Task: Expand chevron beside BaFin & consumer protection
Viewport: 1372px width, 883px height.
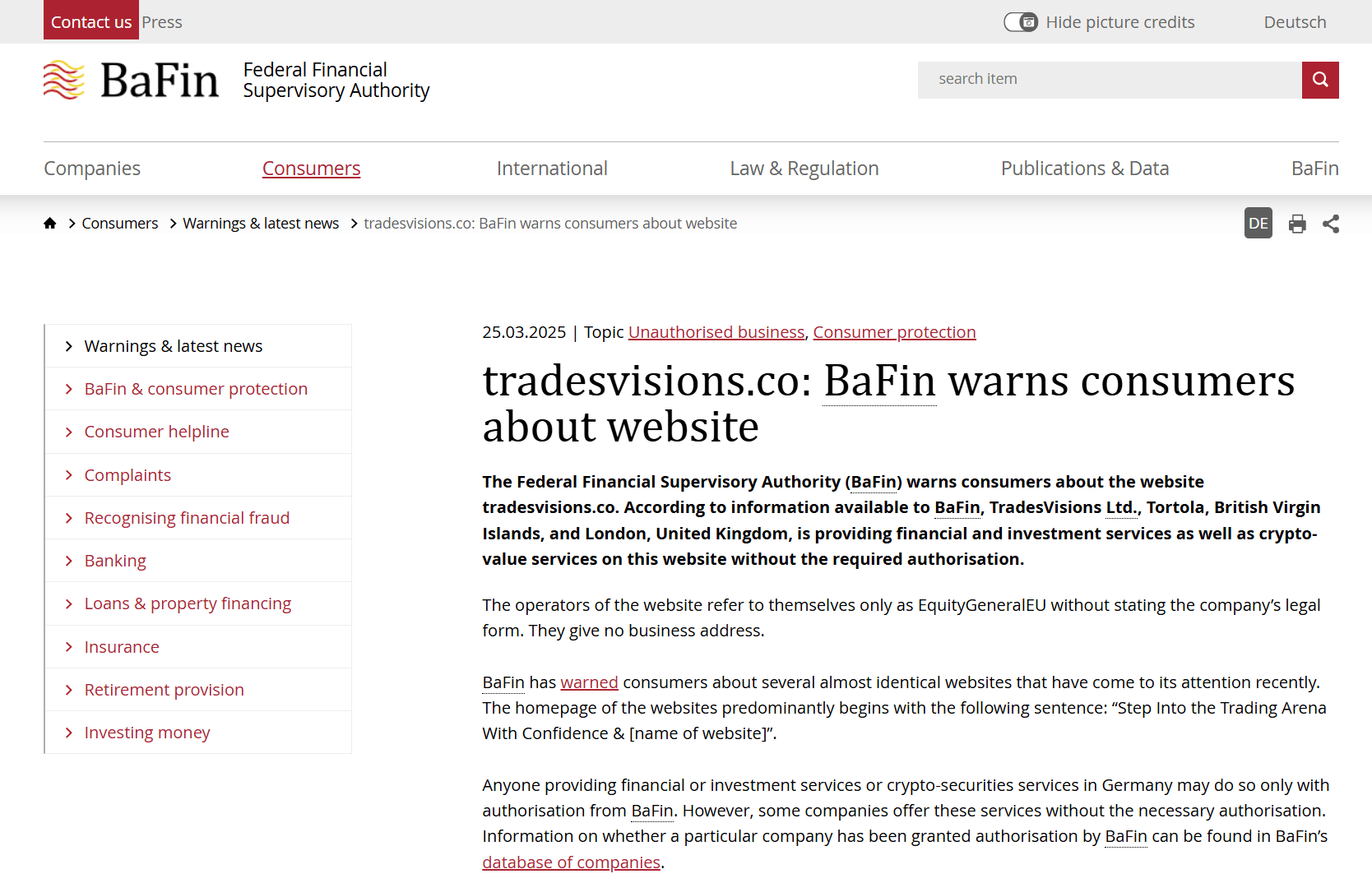Action: coord(69,389)
